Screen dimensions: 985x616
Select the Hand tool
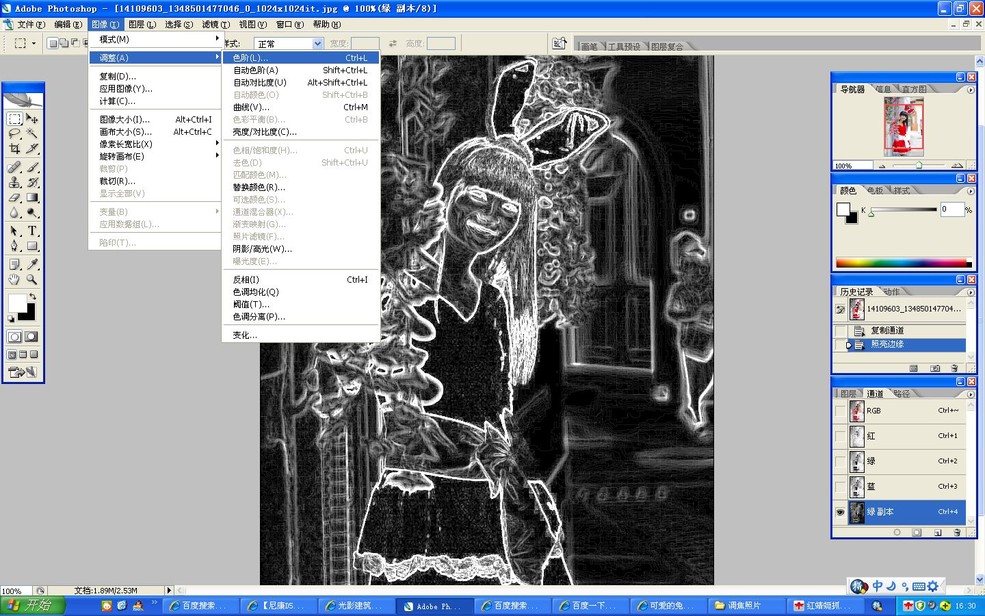pyautogui.click(x=15, y=280)
